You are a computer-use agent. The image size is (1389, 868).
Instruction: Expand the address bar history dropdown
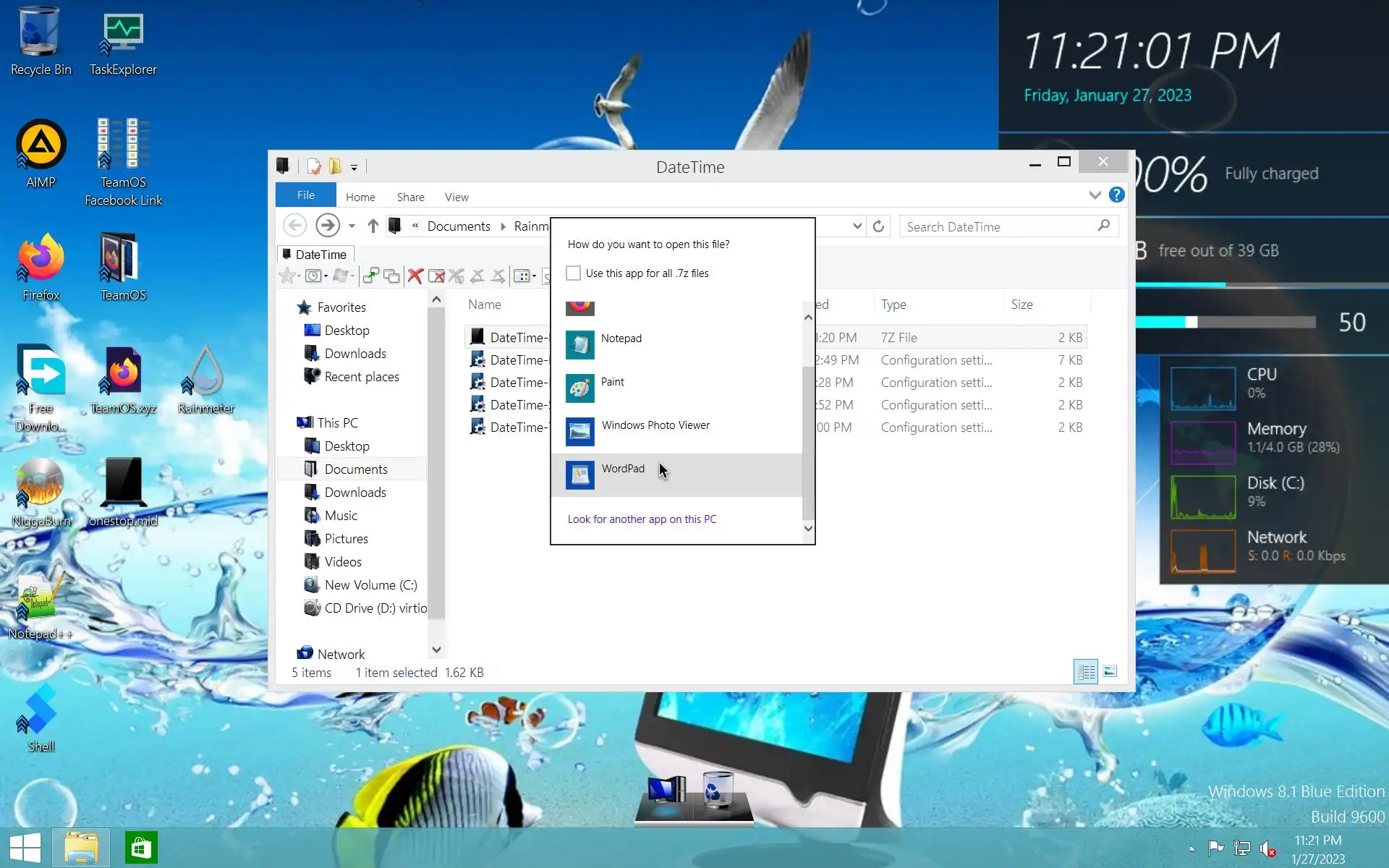pyautogui.click(x=857, y=226)
